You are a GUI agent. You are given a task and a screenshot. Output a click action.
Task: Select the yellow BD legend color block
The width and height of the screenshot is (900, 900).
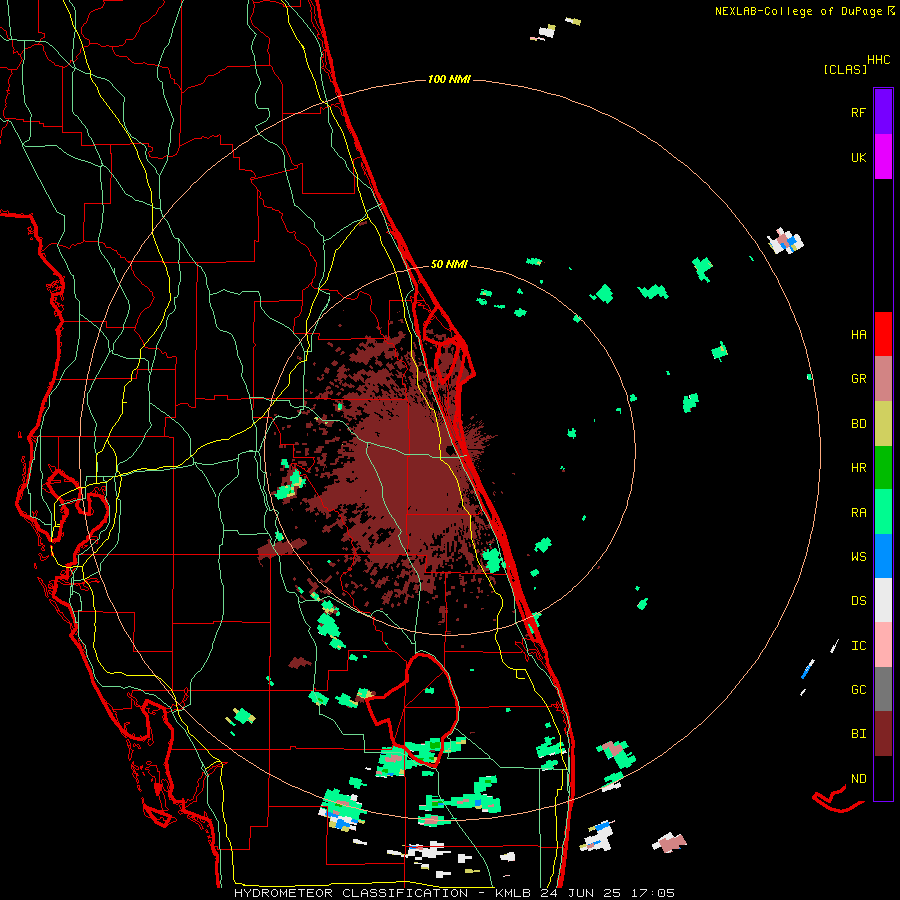pos(883,424)
